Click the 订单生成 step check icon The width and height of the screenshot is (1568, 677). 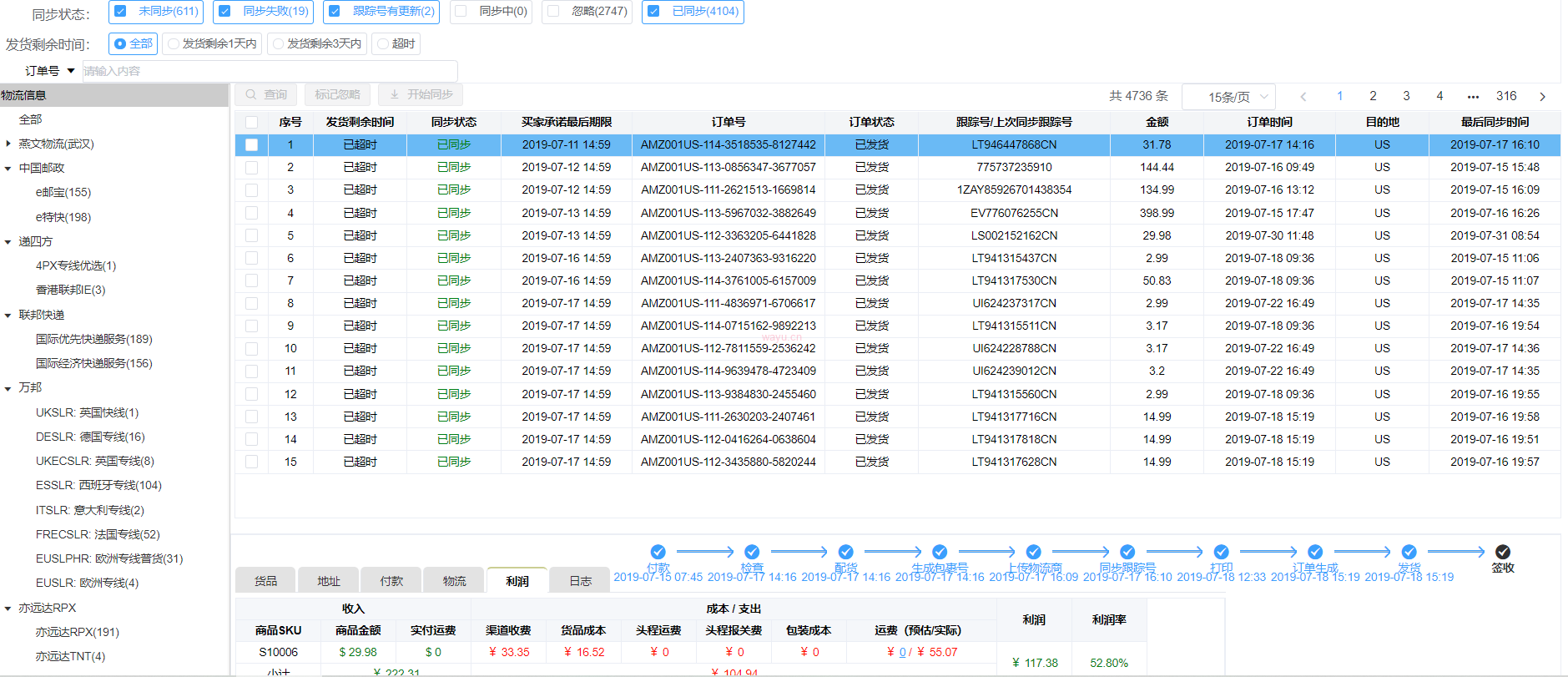[1315, 552]
